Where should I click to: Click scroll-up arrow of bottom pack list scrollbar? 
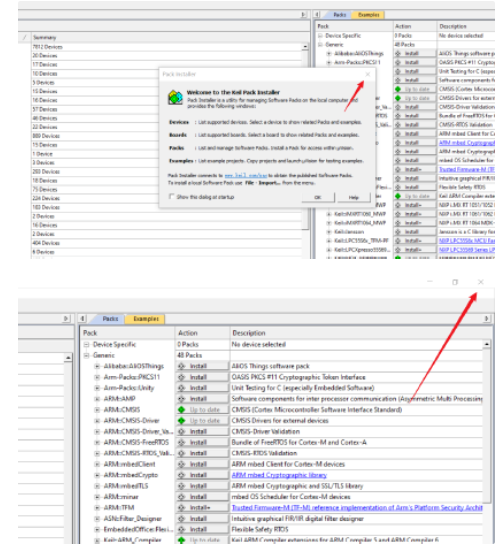tap(487, 344)
